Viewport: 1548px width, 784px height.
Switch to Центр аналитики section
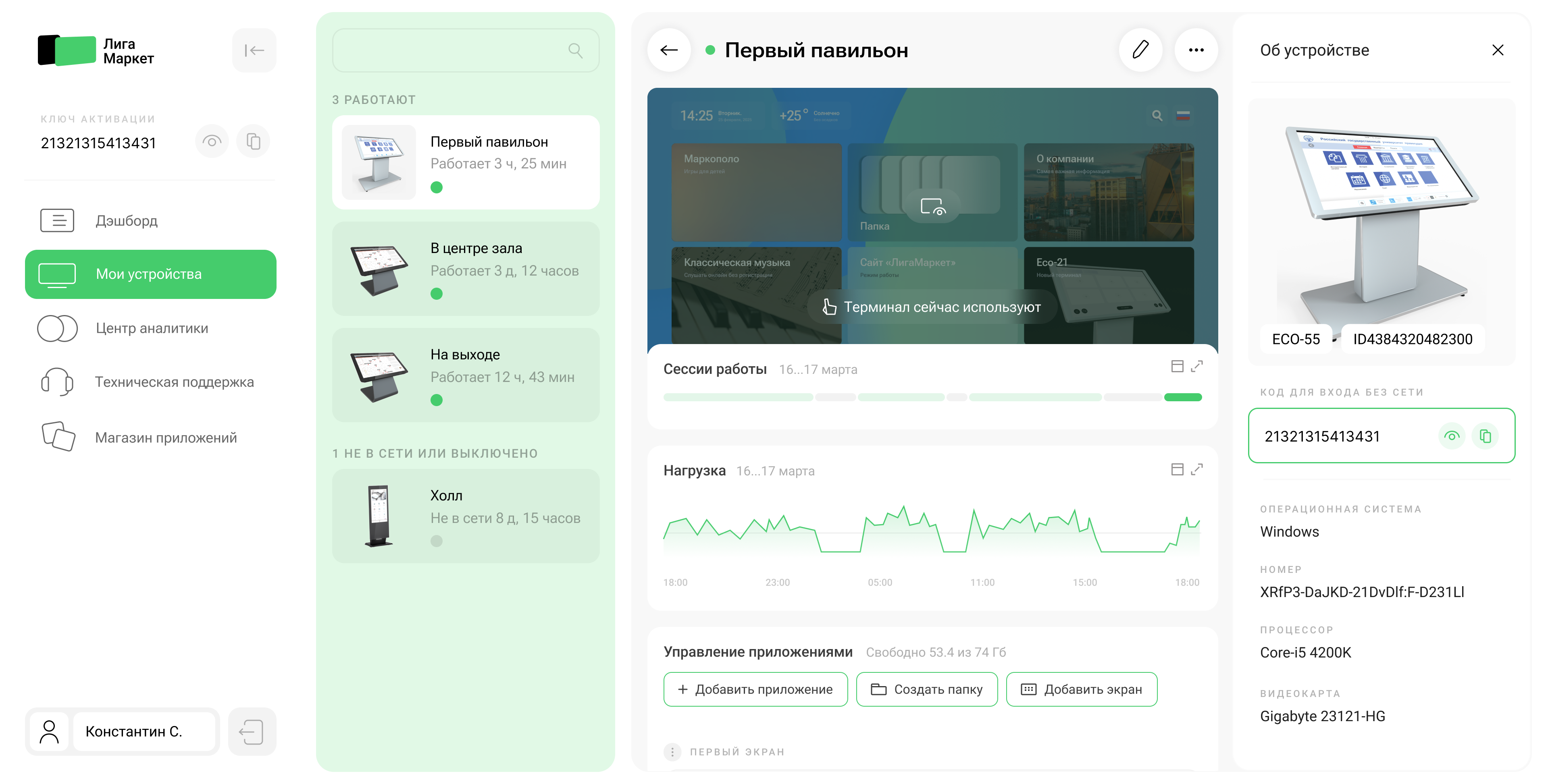[151, 329]
